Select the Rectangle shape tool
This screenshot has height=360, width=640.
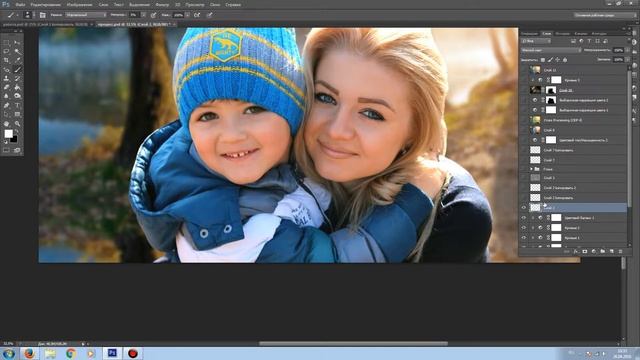tap(17, 114)
